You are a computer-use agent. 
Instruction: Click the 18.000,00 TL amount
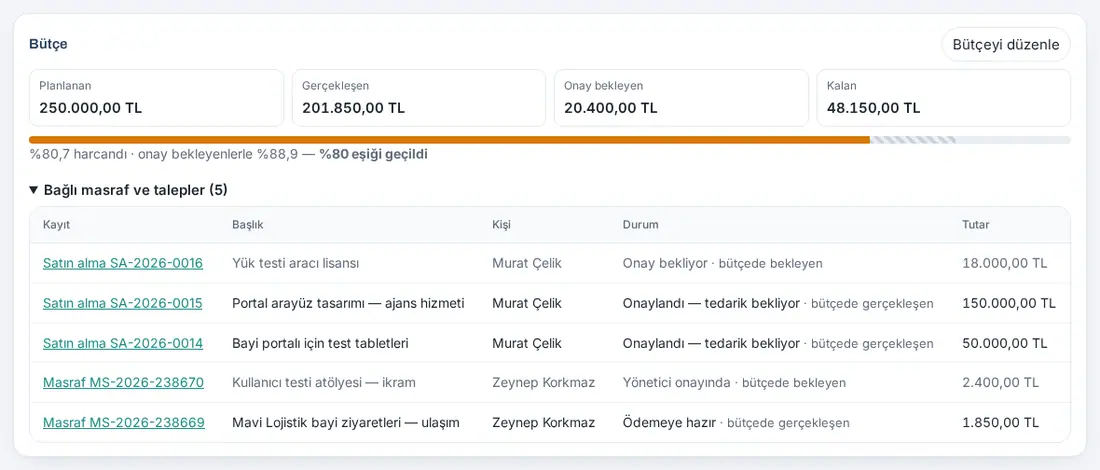[1005, 263]
